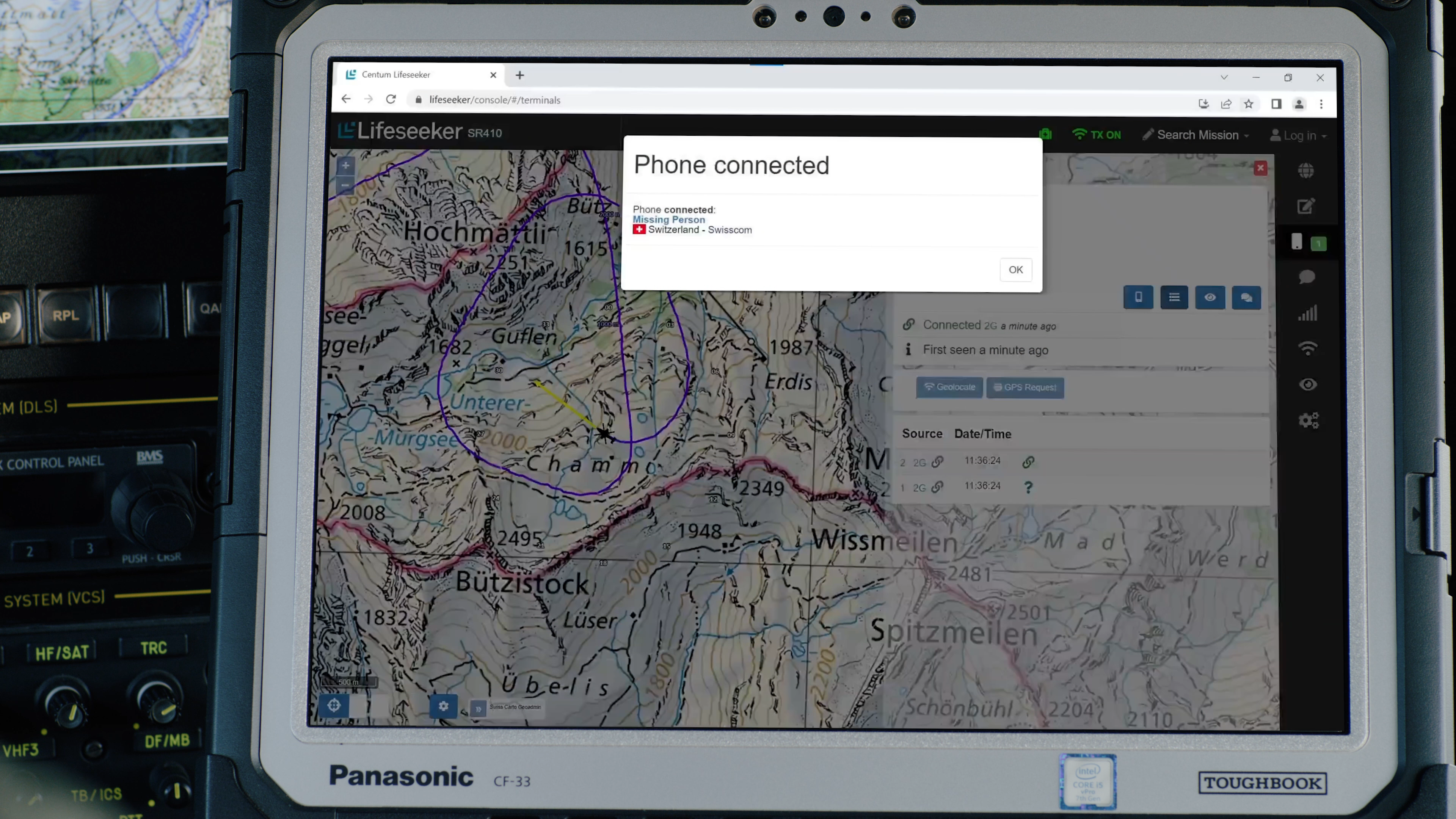
Task: Click the question mark icon in row 1
Action: [1028, 487]
